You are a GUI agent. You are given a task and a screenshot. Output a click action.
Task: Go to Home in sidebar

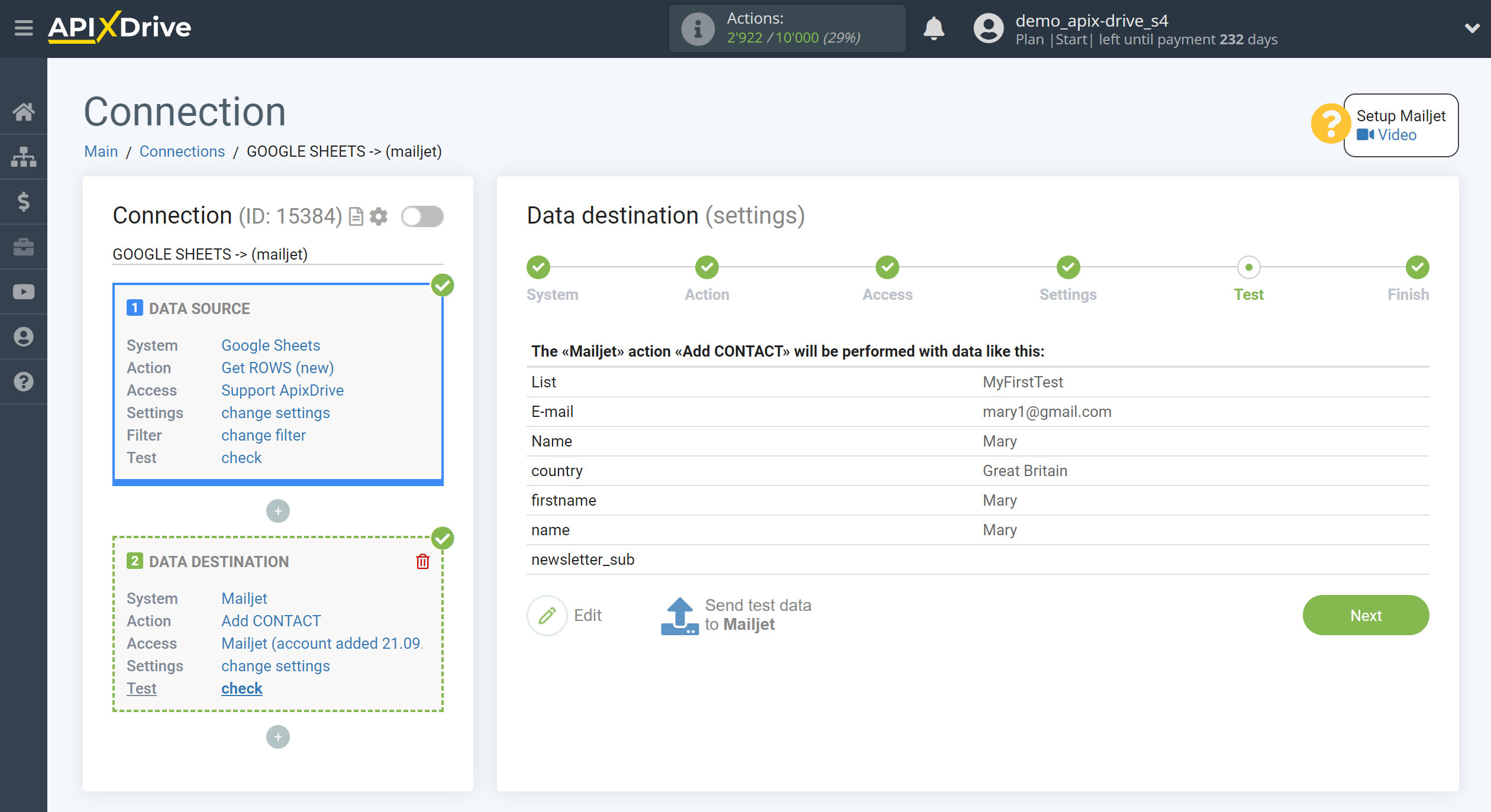click(24, 112)
